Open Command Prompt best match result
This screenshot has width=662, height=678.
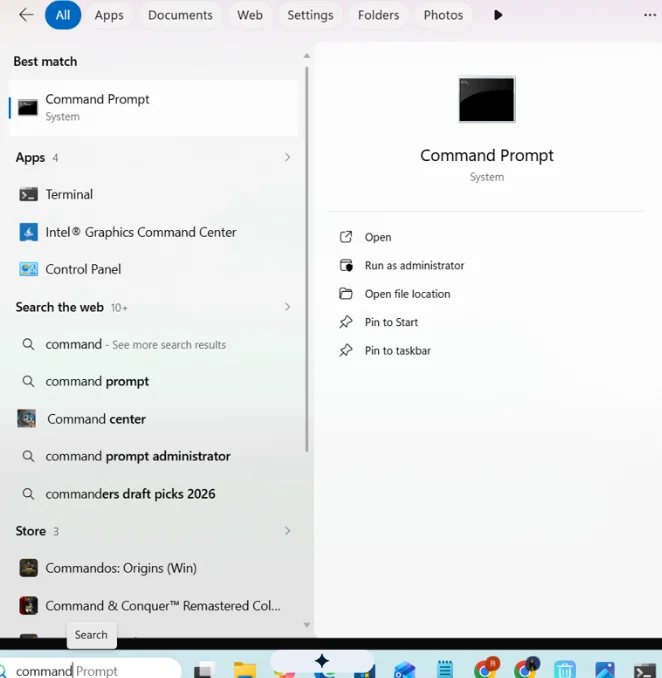153,108
